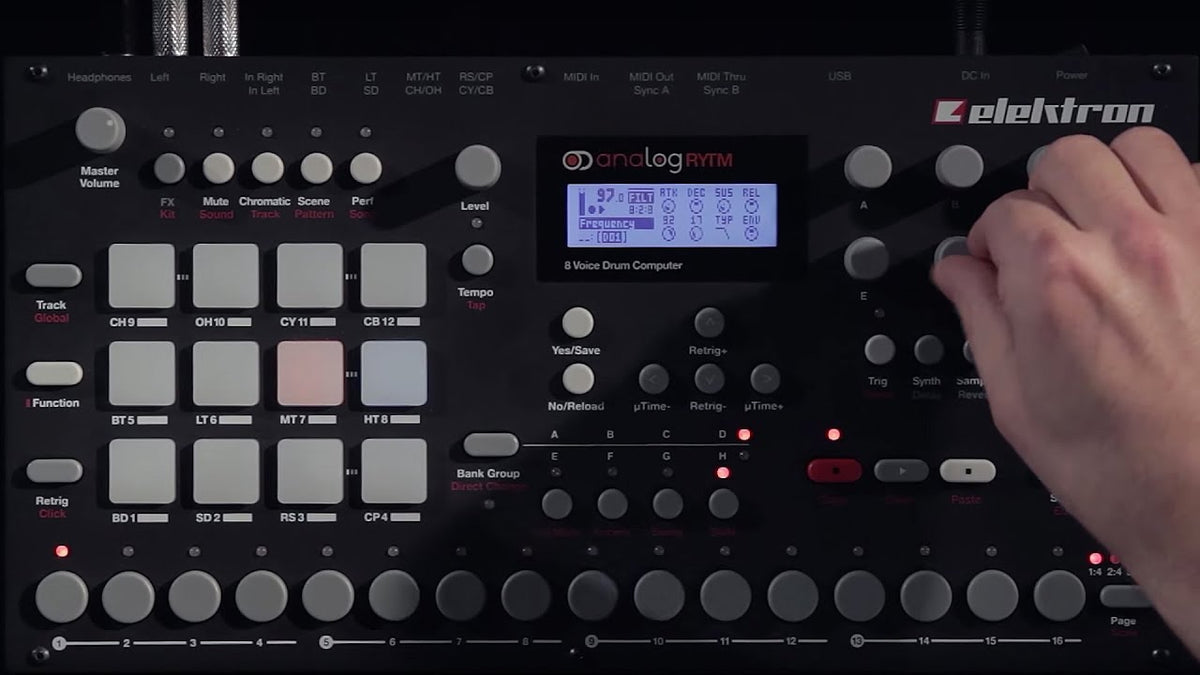Click the right arrow µTime+ key
Image resolution: width=1200 pixels, height=675 pixels.
coord(765,379)
